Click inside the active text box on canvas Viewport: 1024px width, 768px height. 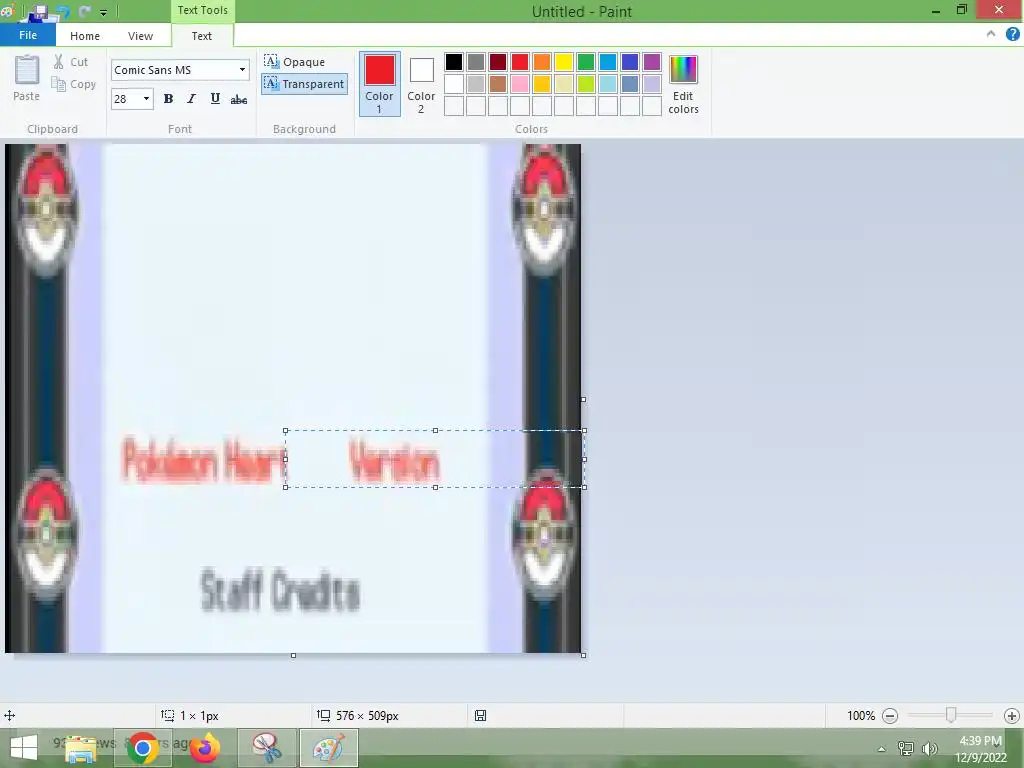[435, 458]
